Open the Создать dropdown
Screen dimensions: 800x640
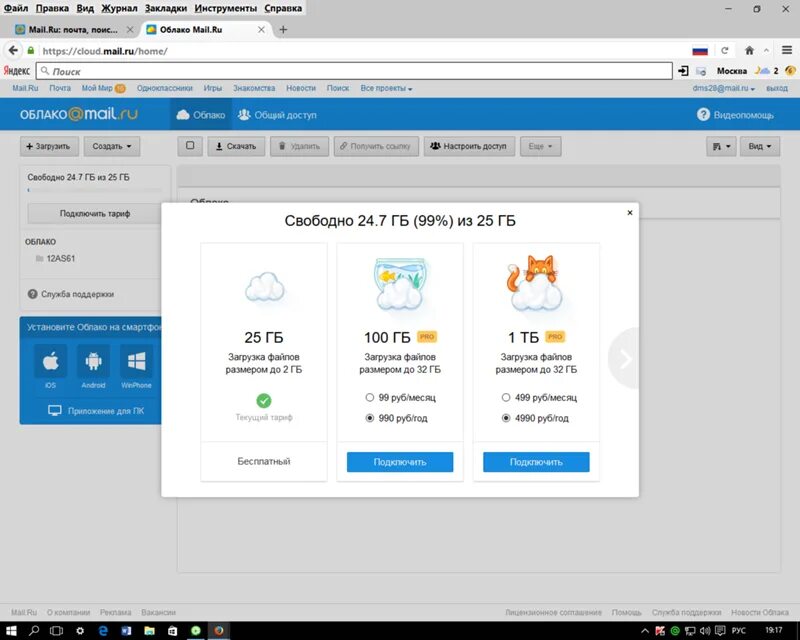(112, 146)
